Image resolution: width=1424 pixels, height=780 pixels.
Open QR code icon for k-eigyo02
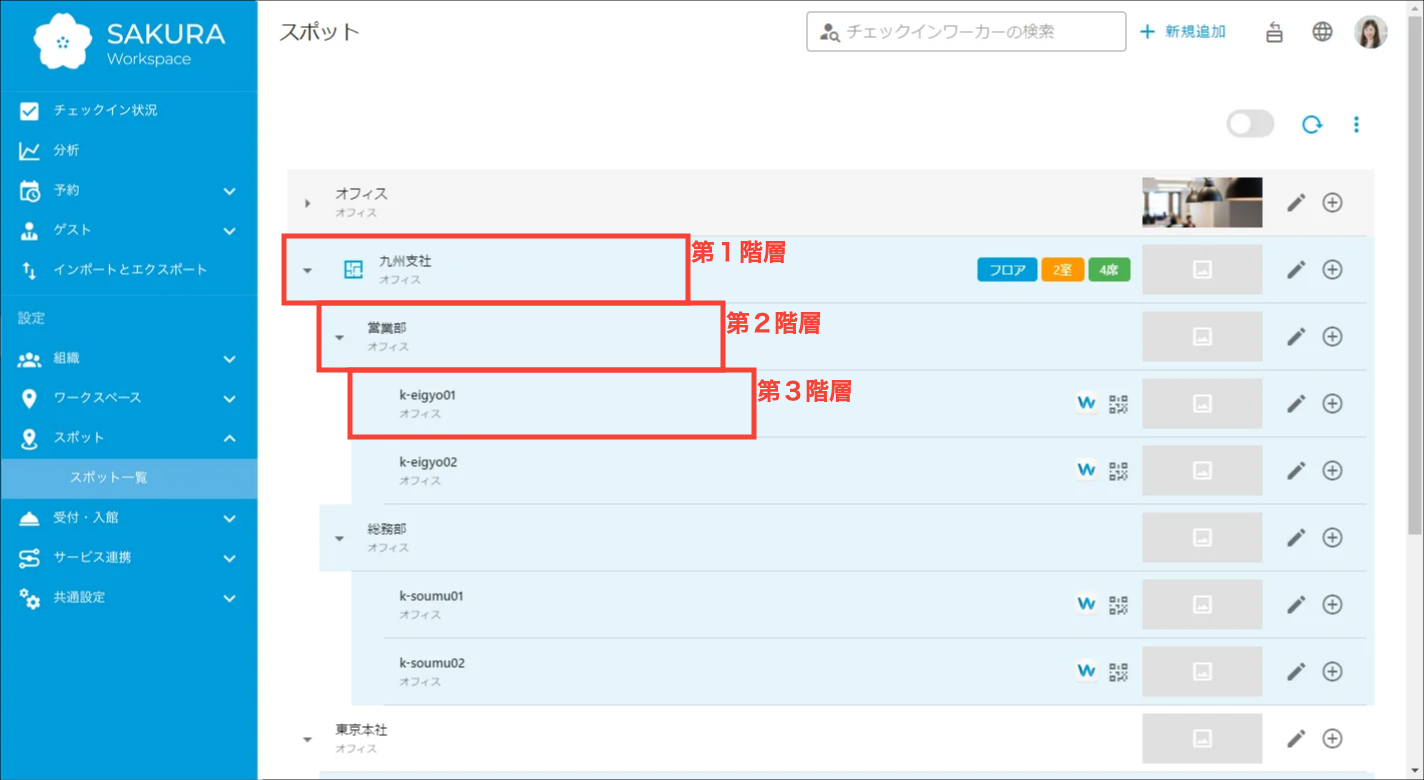coord(1118,471)
